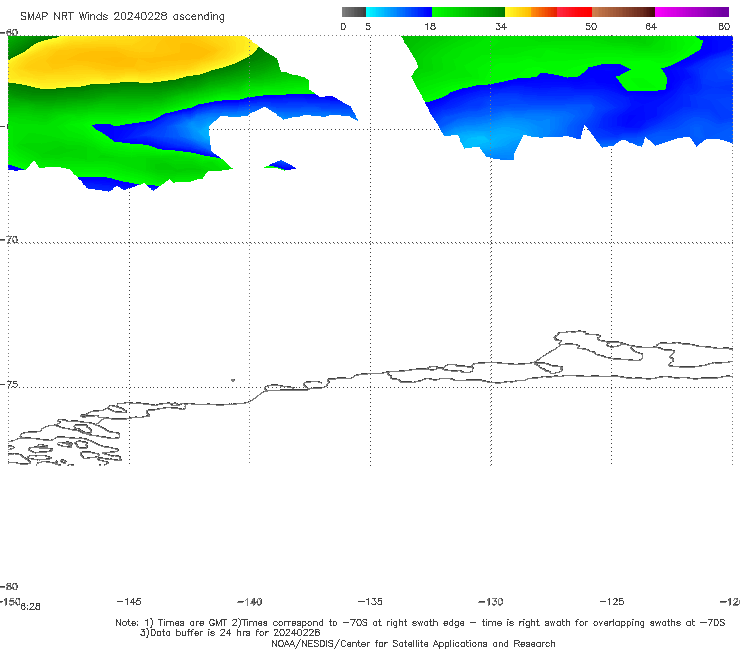The height and width of the screenshot is (650, 740).
Task: Click the longitude label '-135'
Action: click(x=370, y=602)
